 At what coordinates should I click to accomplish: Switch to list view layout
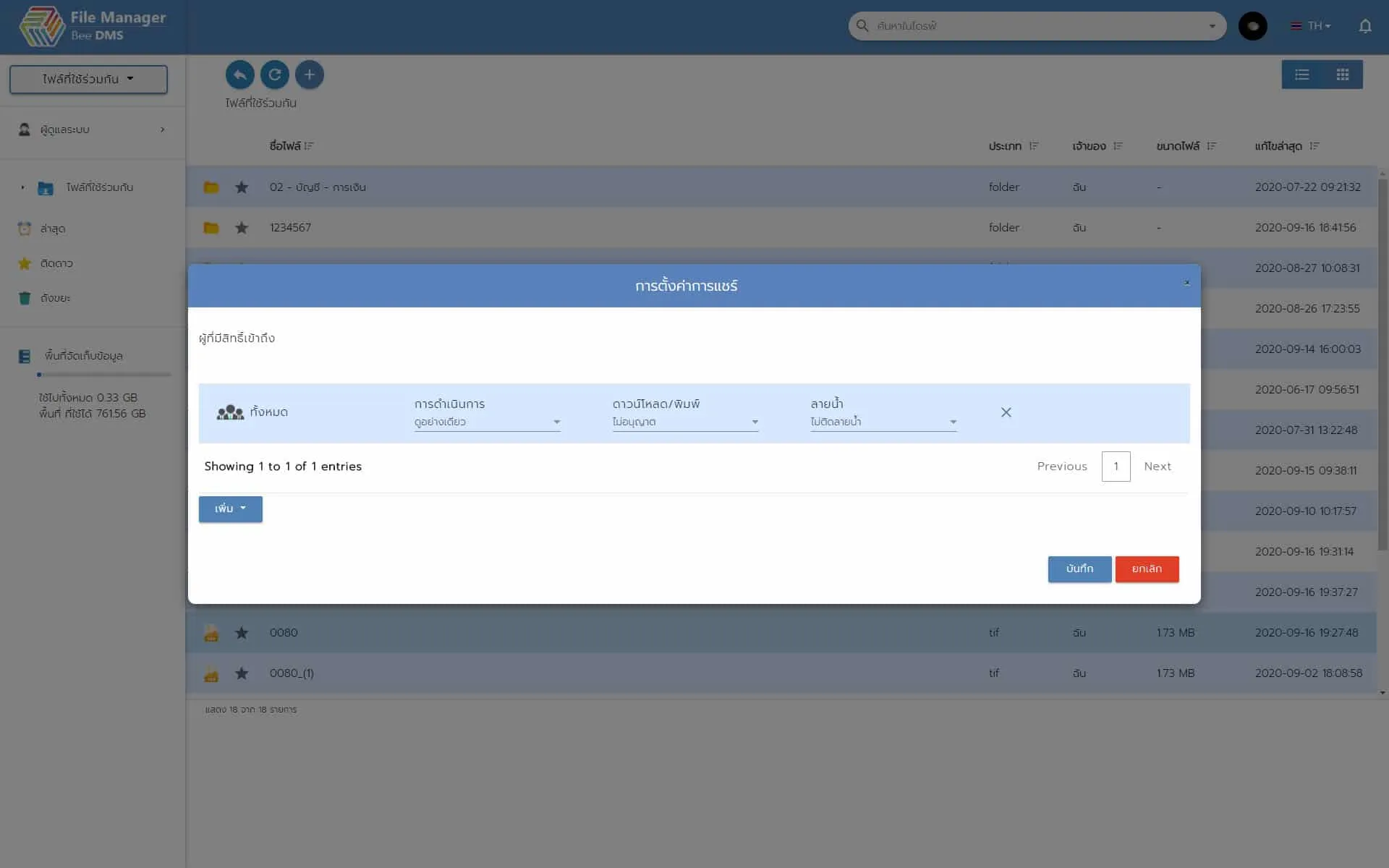(1301, 75)
